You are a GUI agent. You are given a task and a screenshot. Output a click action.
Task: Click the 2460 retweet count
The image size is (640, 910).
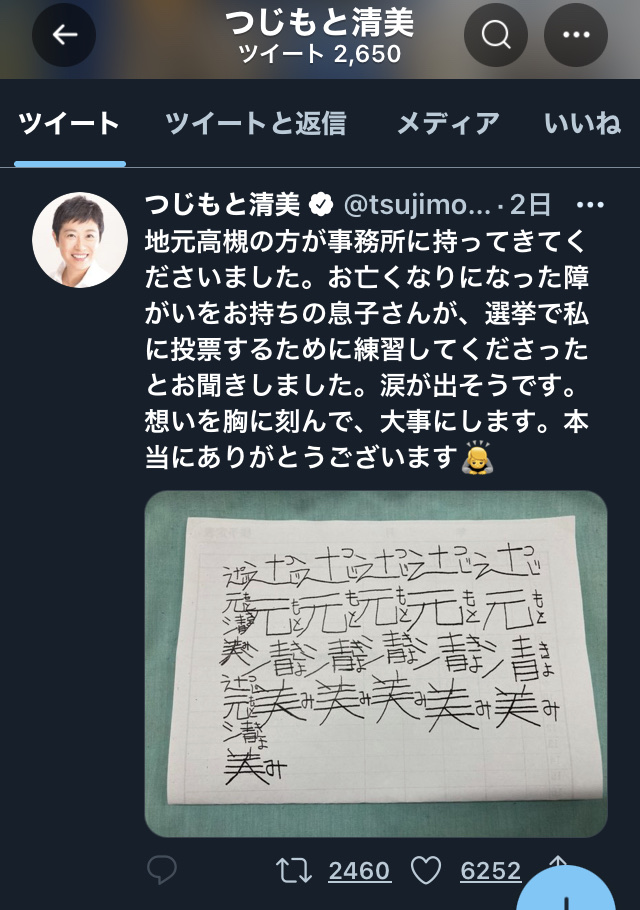pyautogui.click(x=359, y=871)
